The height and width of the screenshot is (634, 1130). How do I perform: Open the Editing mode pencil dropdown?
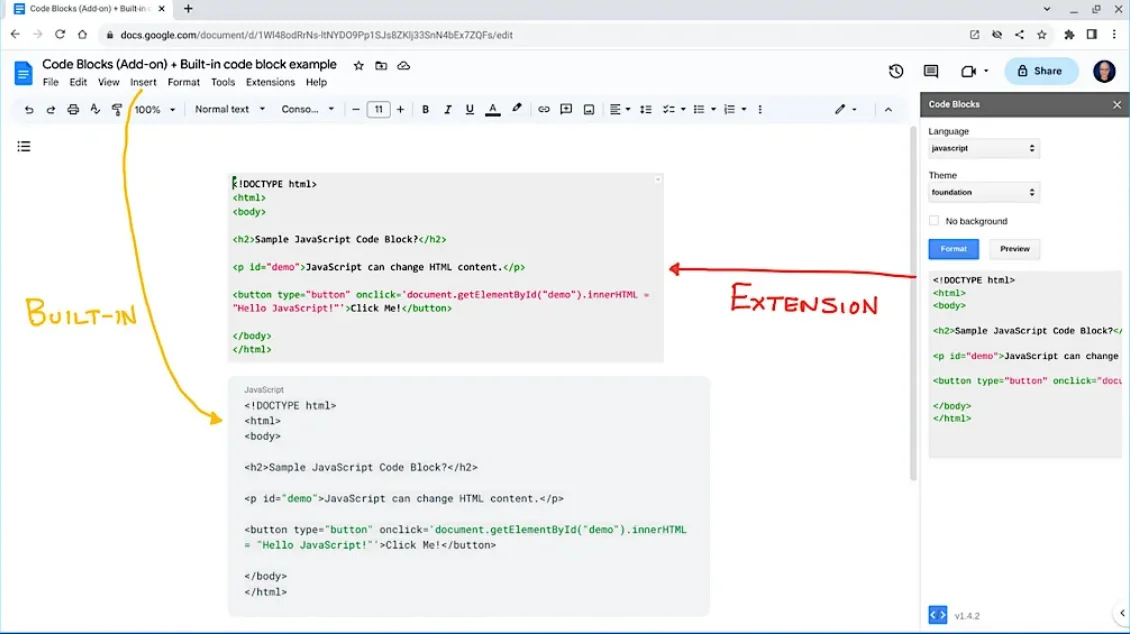846,110
